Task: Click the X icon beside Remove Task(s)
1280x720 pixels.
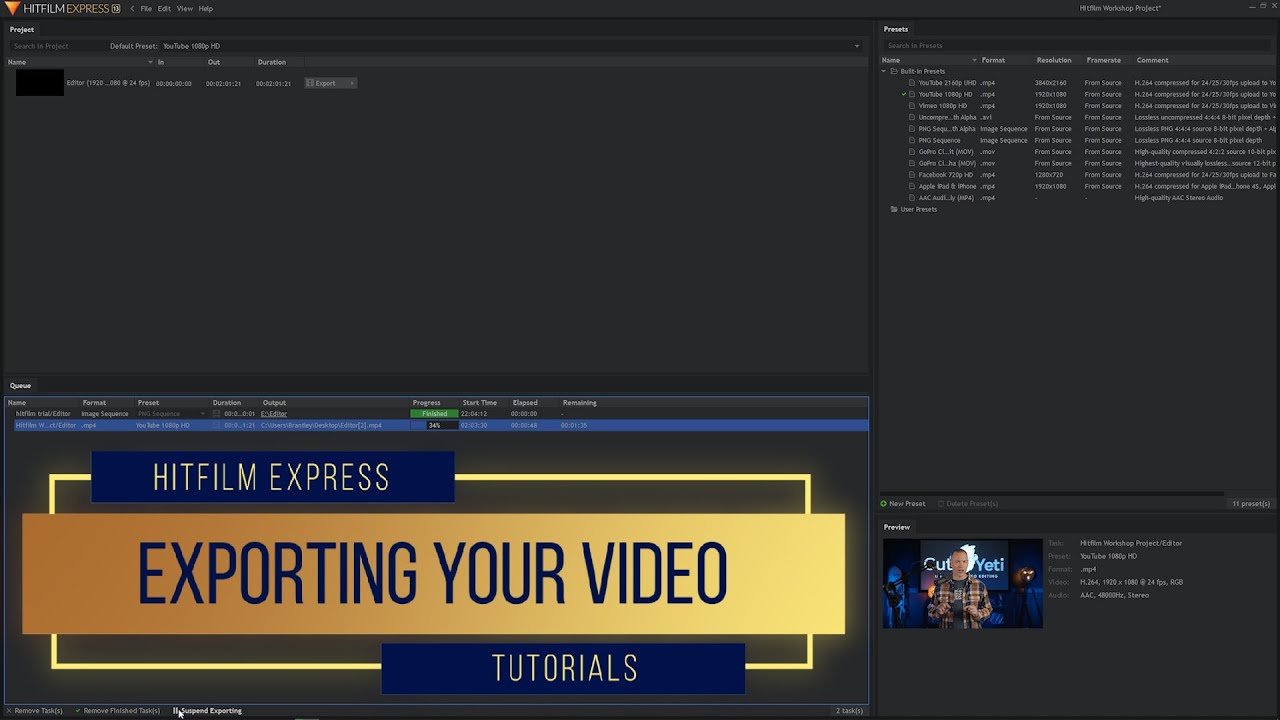Action: [9, 711]
